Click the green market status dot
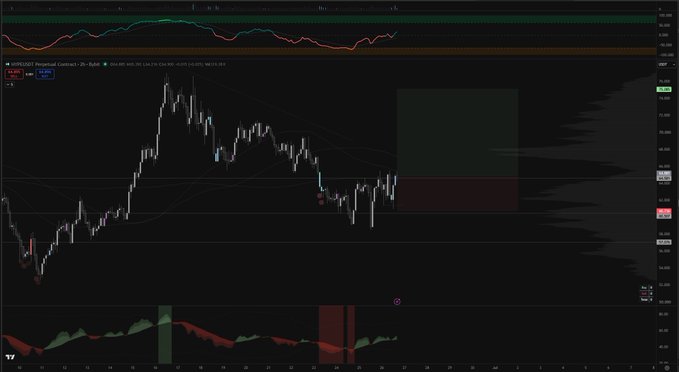This screenshot has height=372, width=679. tap(105, 64)
